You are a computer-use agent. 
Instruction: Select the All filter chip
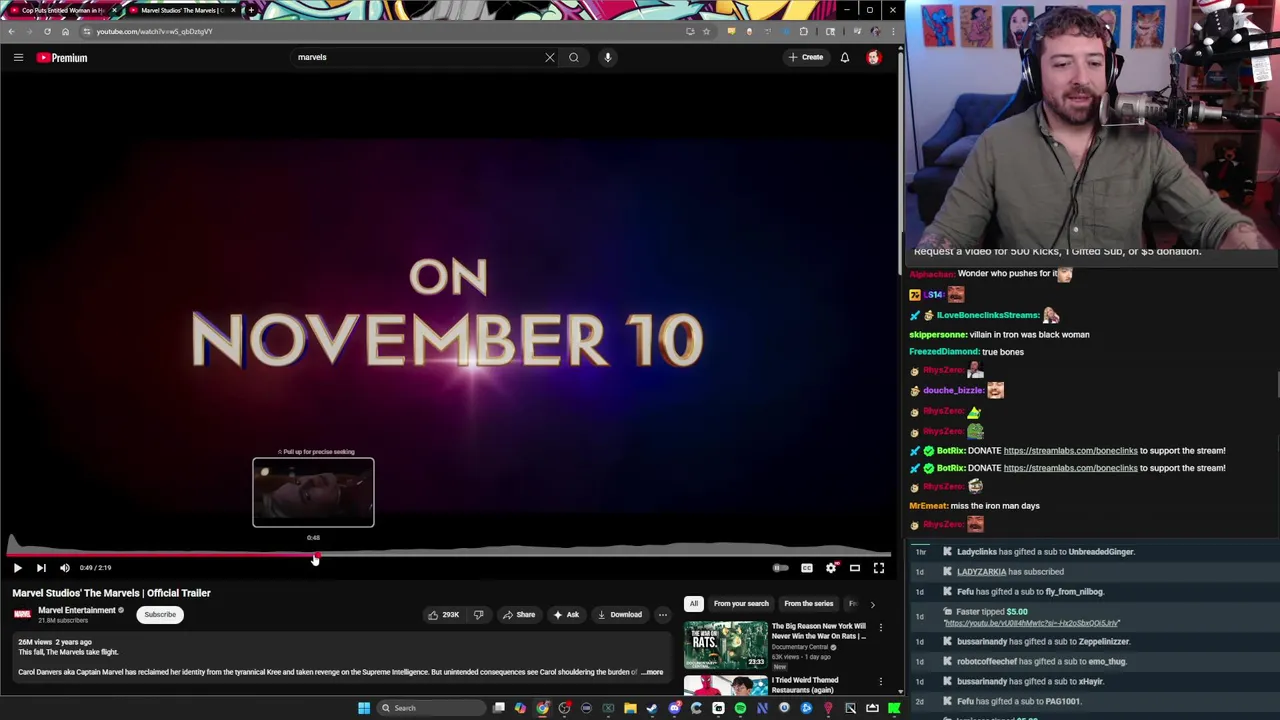click(x=694, y=603)
